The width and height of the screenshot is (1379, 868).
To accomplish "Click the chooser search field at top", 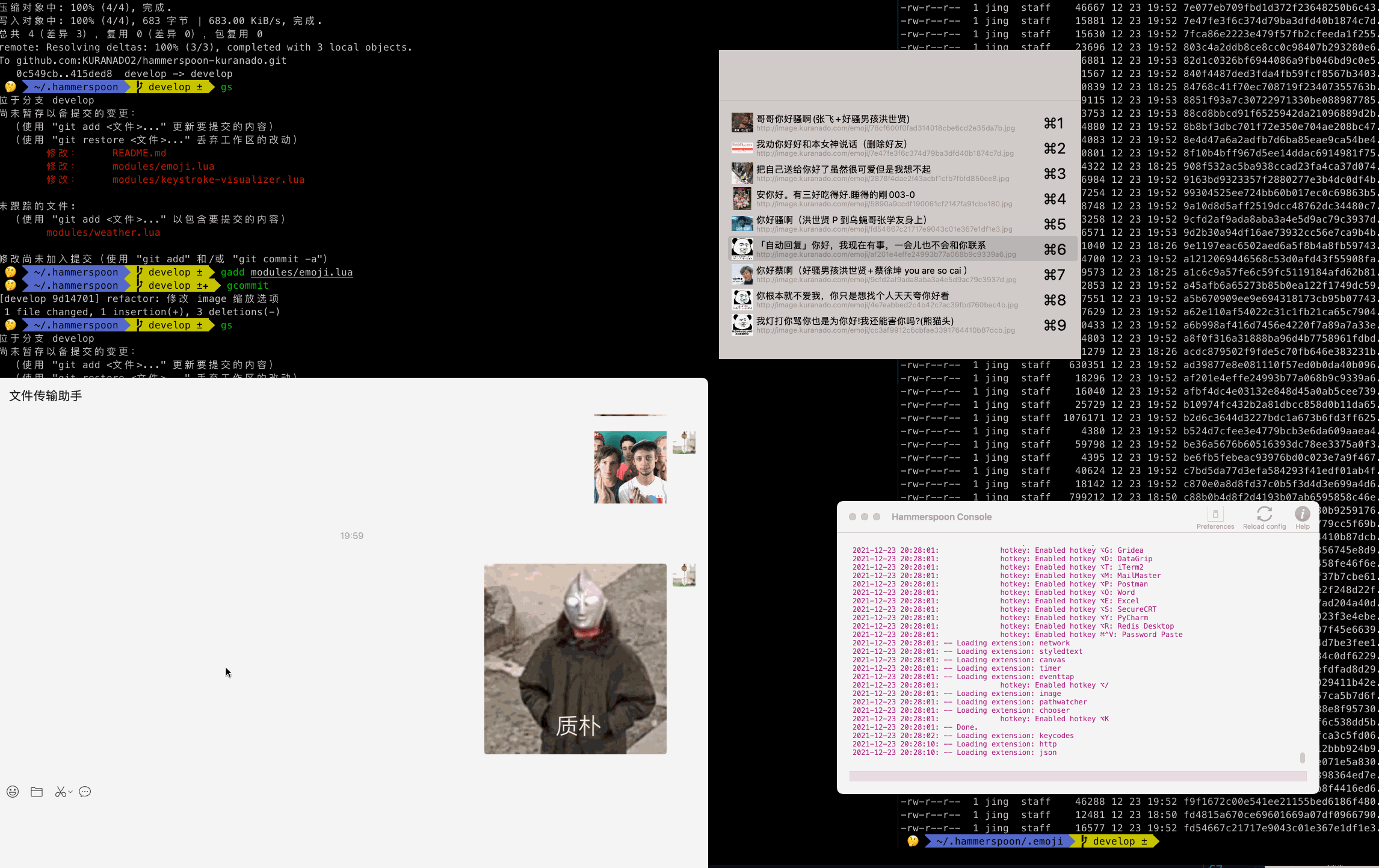I will click(899, 75).
